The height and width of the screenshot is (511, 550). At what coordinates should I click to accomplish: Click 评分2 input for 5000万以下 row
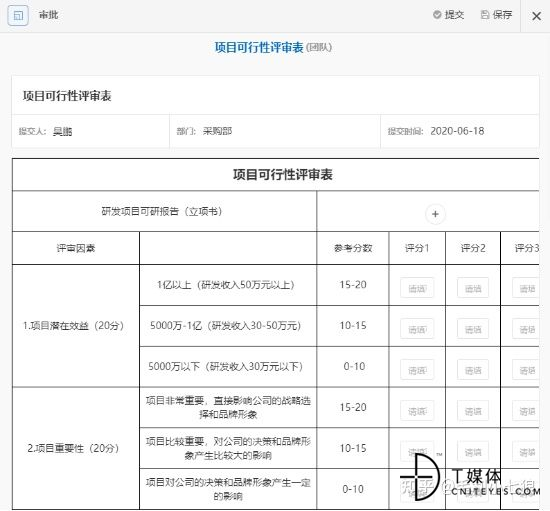click(x=473, y=370)
